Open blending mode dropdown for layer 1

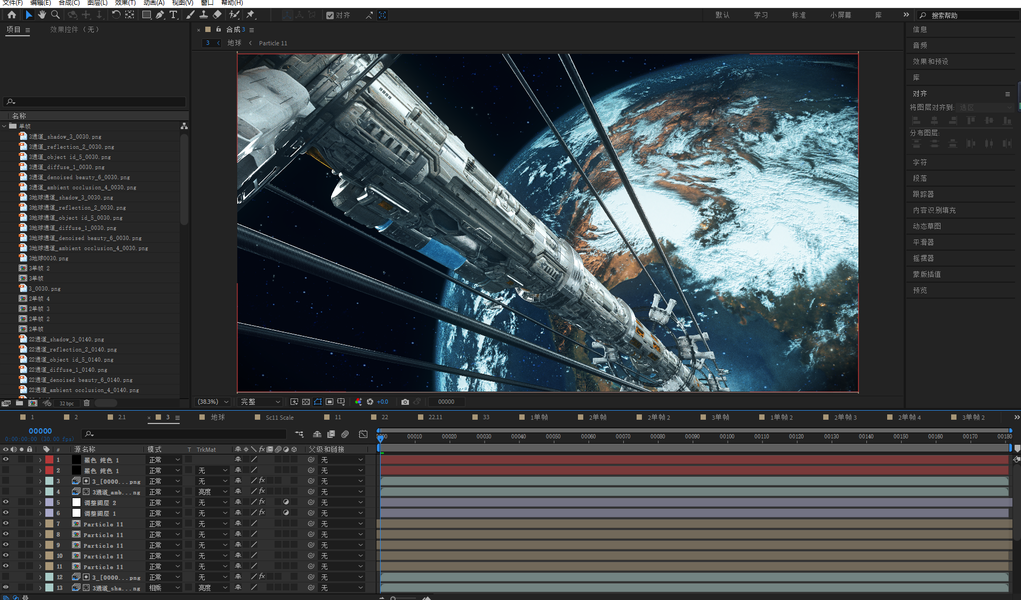pyautogui.click(x=164, y=460)
